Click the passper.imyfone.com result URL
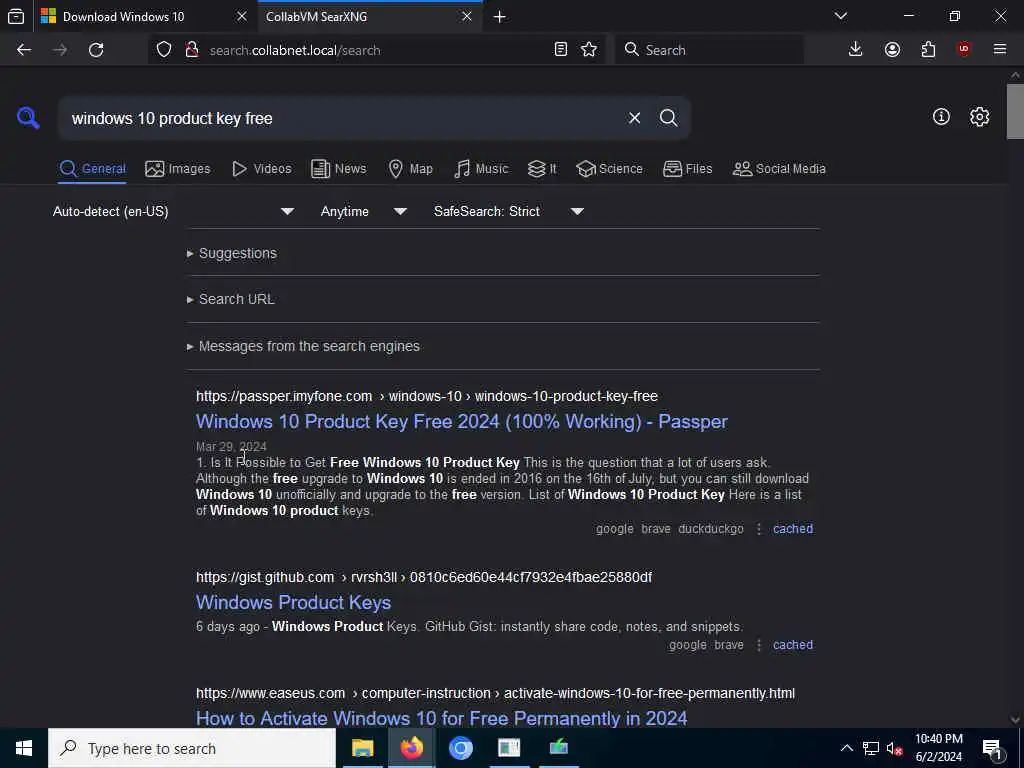This screenshot has height=768, width=1024. [427, 396]
